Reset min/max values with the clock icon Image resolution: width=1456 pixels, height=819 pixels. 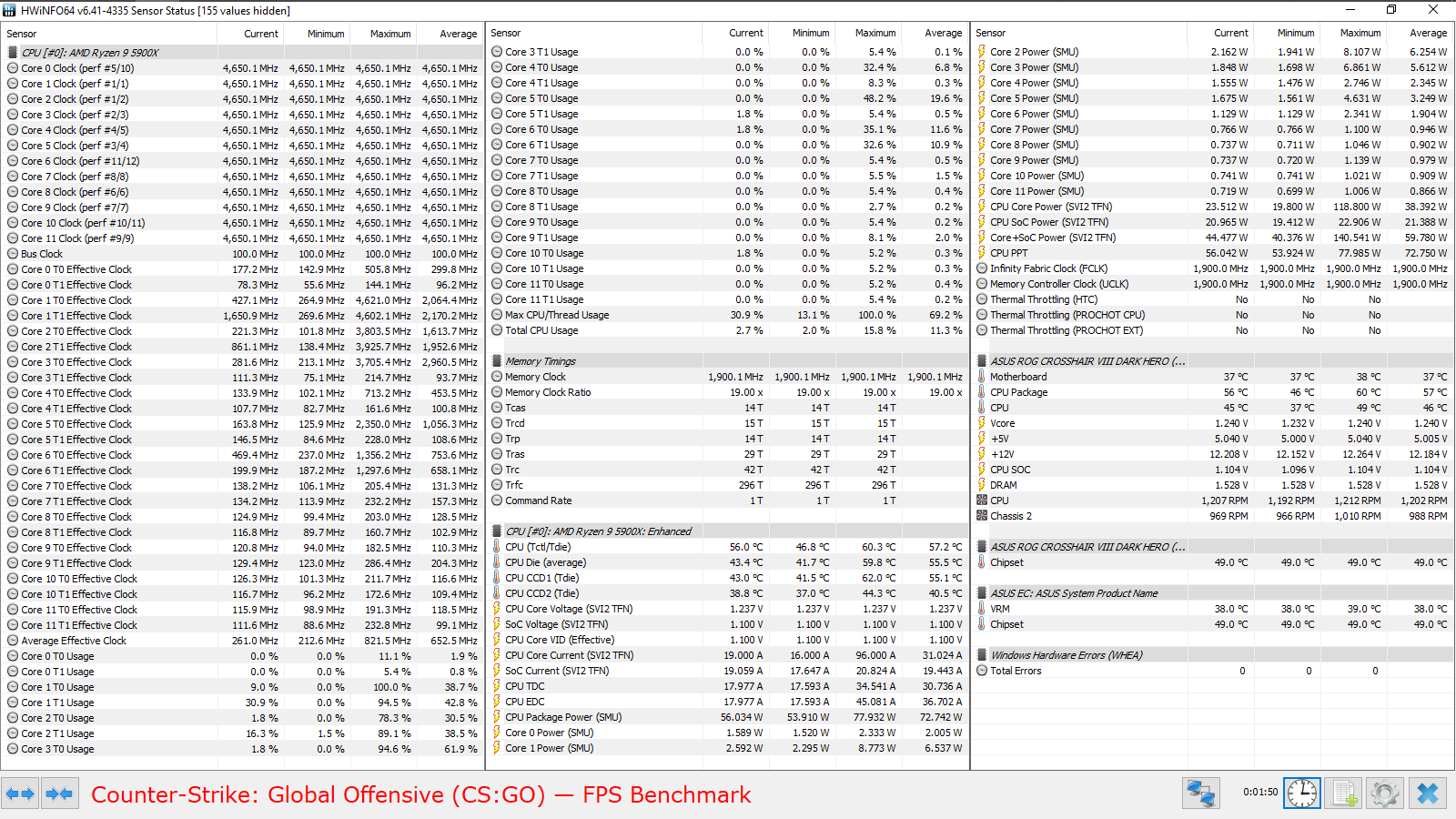(x=1302, y=794)
